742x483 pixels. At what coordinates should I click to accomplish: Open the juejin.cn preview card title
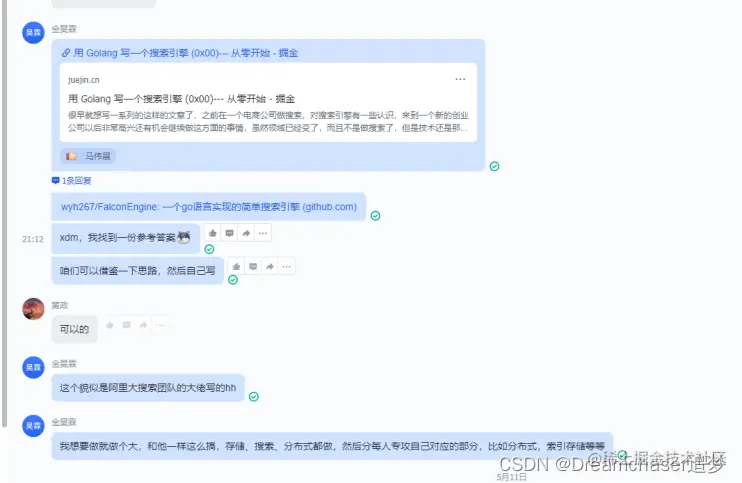point(181,99)
